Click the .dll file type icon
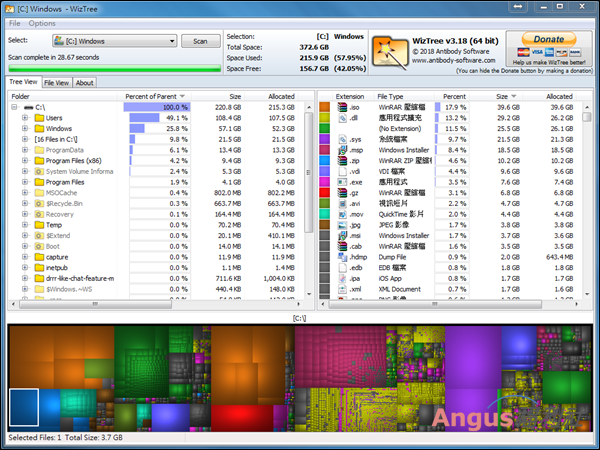Screen dimensions: 600x450 (x=342, y=118)
